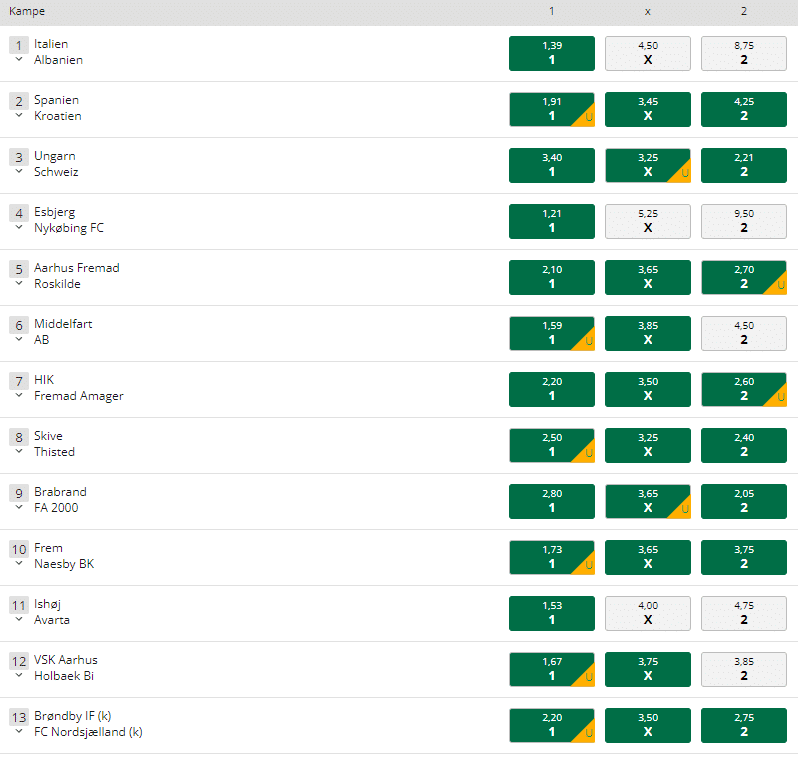Expand the chevron under match 10 Frem
The height and width of the screenshot is (762, 798).
(19, 563)
